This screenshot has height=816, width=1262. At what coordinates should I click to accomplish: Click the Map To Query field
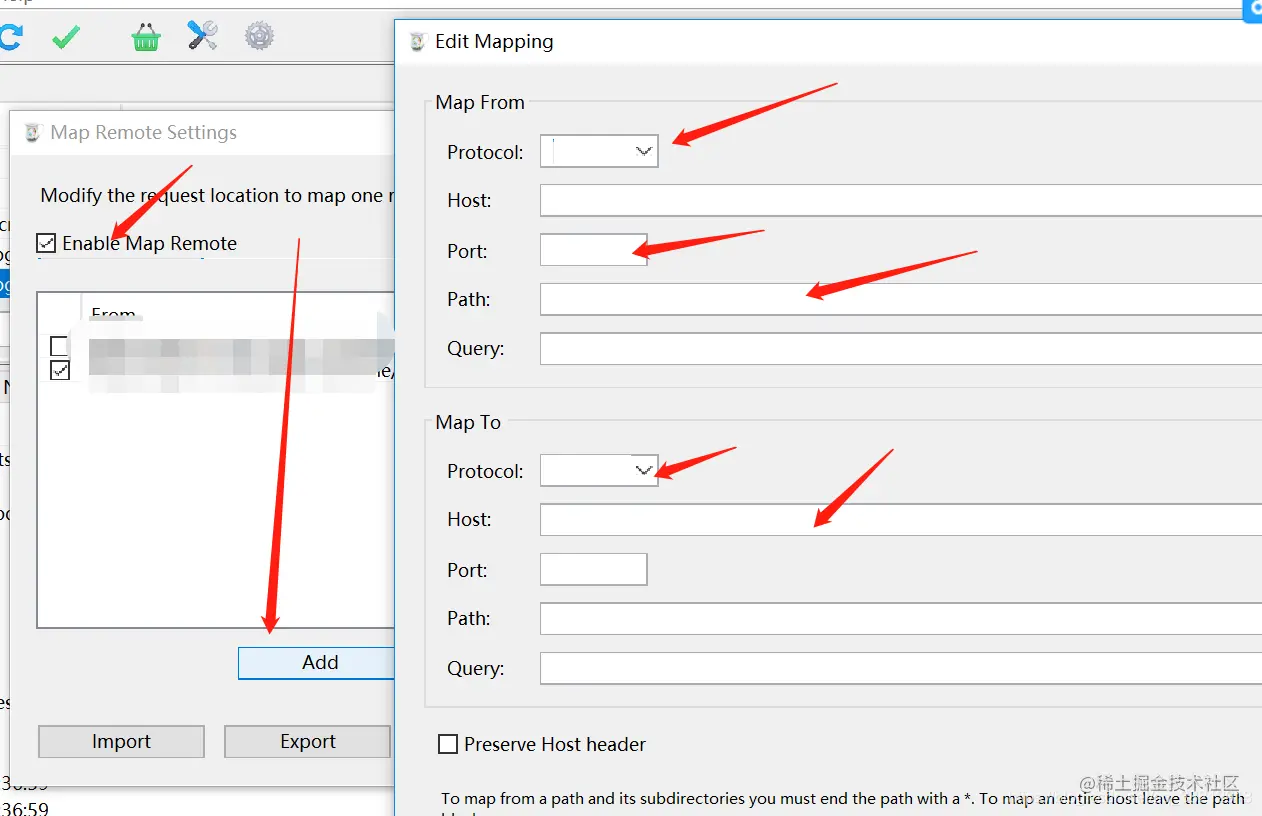point(901,668)
